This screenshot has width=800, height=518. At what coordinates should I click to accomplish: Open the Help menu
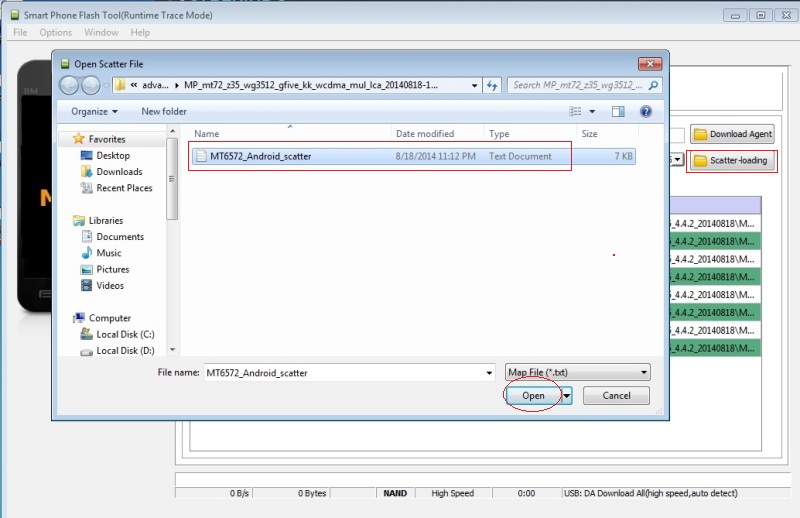140,32
